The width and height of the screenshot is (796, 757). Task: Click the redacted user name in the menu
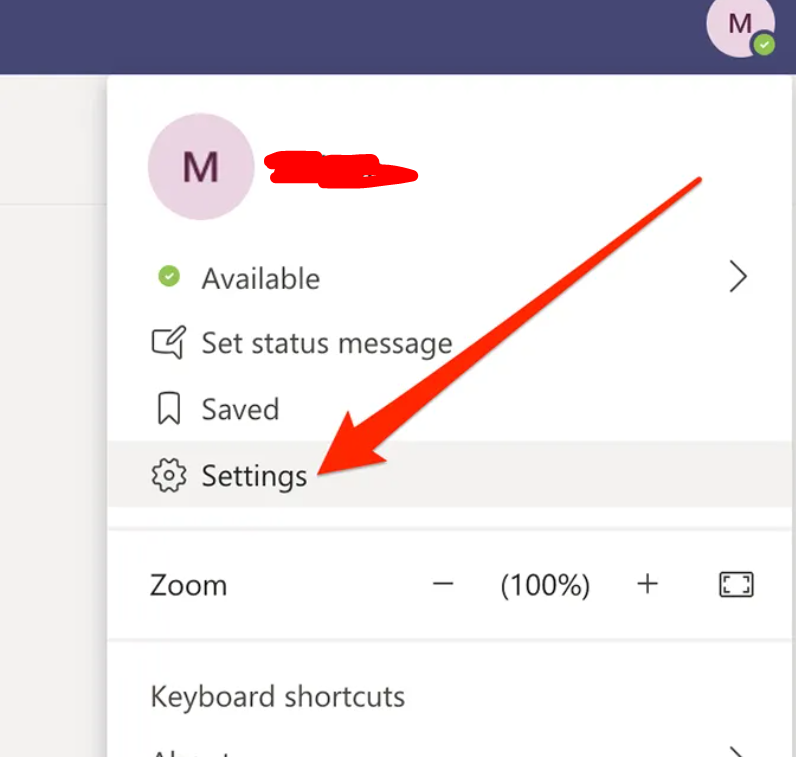pyautogui.click(x=340, y=170)
